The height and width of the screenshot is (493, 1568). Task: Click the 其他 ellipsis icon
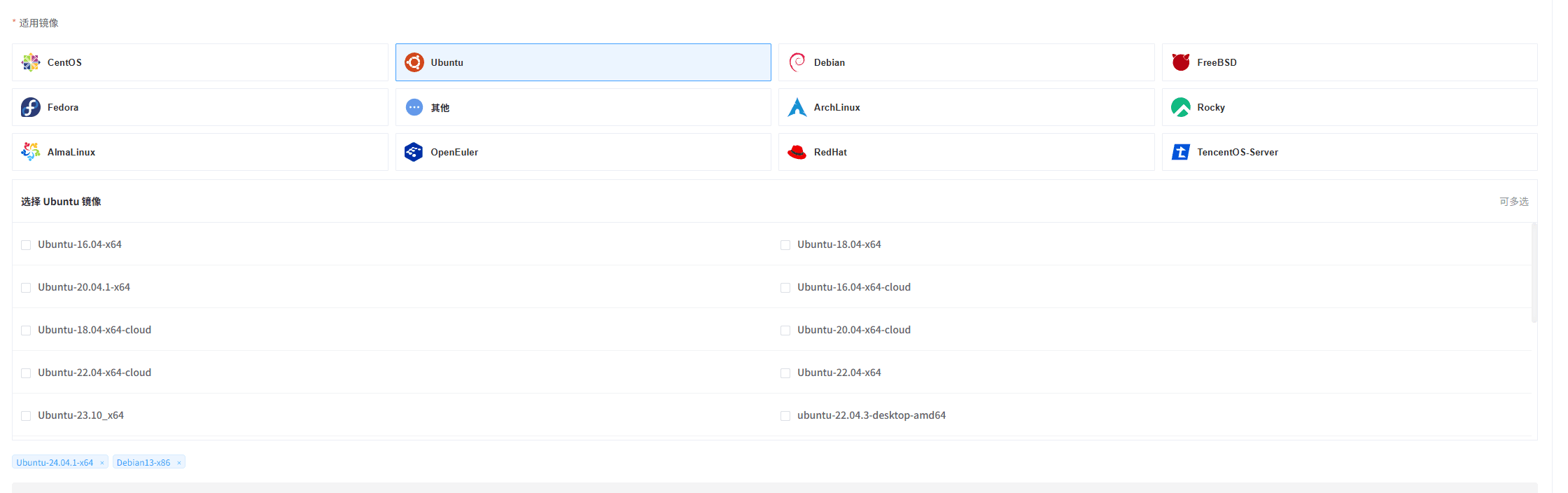[x=414, y=107]
